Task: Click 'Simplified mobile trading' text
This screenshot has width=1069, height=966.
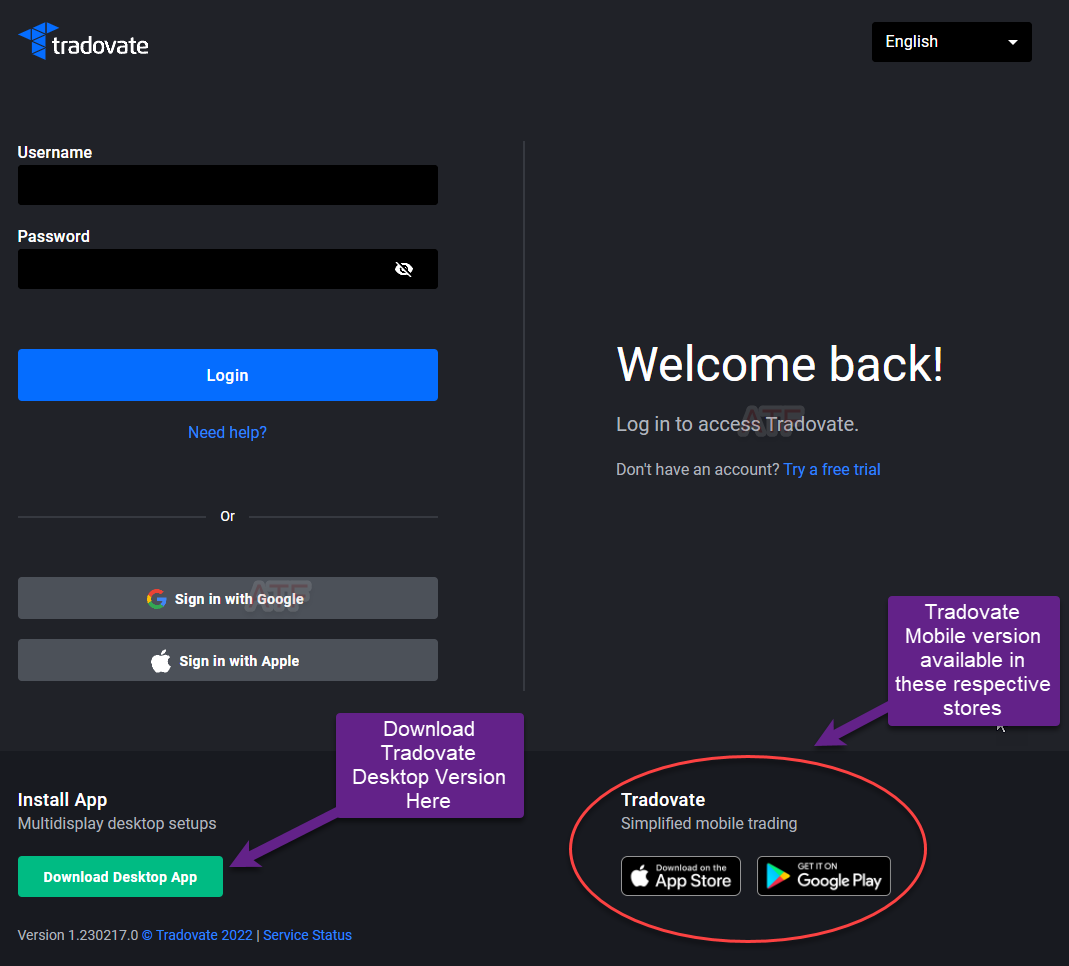Action: point(709,824)
